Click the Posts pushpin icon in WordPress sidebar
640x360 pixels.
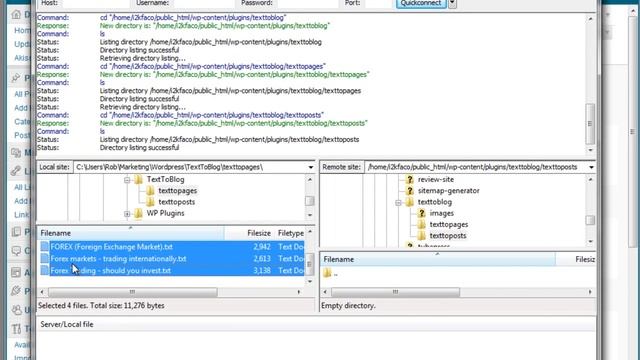[x=16, y=77]
